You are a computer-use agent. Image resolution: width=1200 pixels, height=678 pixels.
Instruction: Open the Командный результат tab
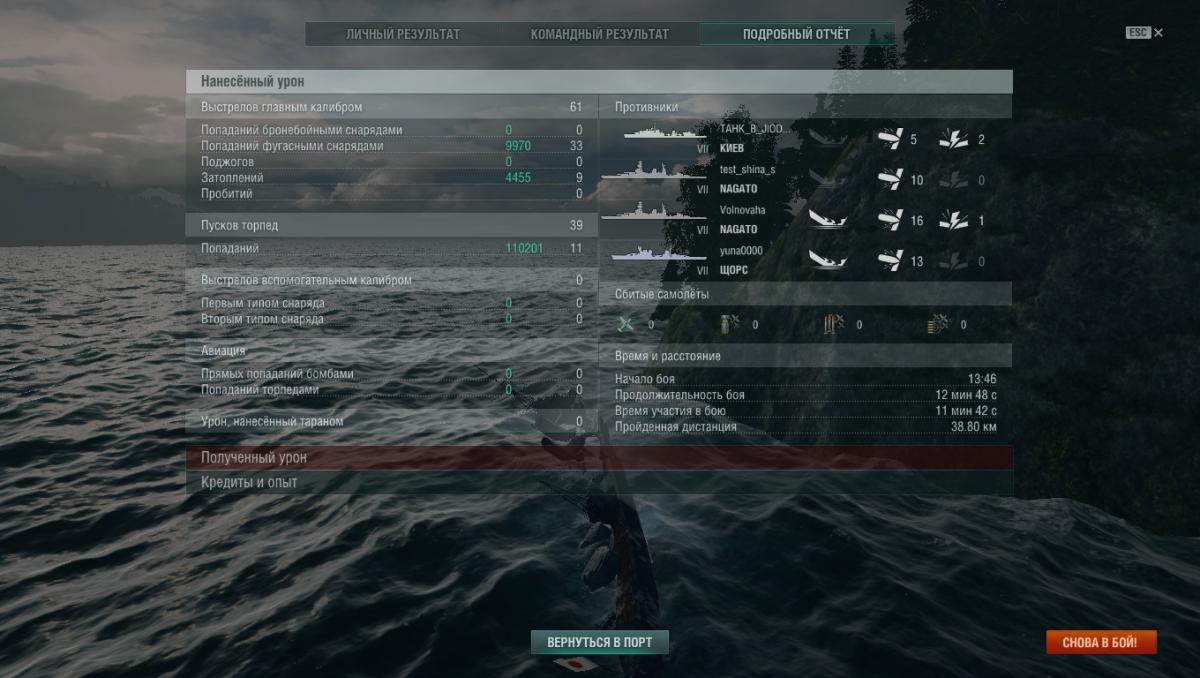(x=599, y=34)
